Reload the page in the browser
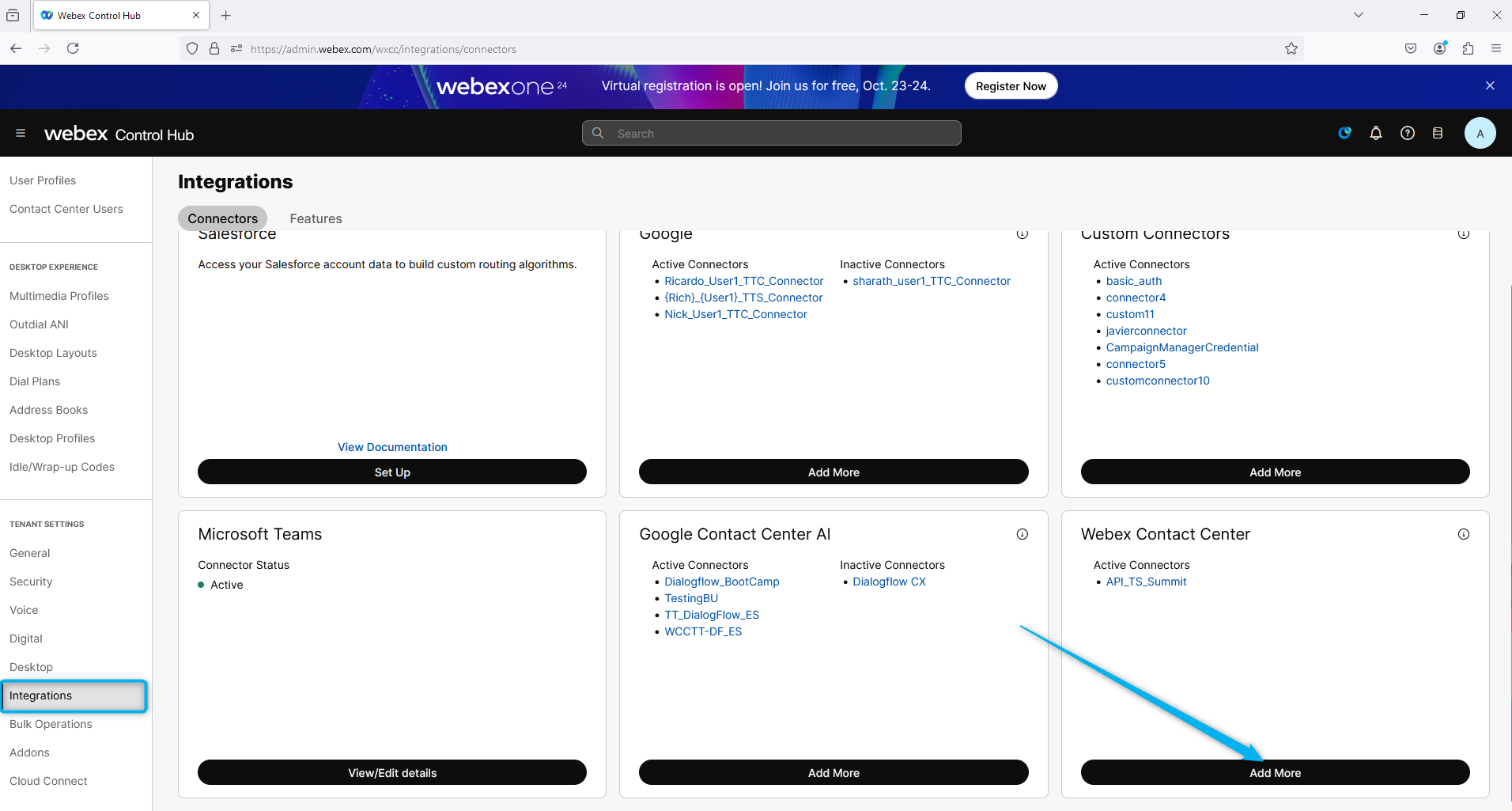1512x811 pixels. [73, 48]
